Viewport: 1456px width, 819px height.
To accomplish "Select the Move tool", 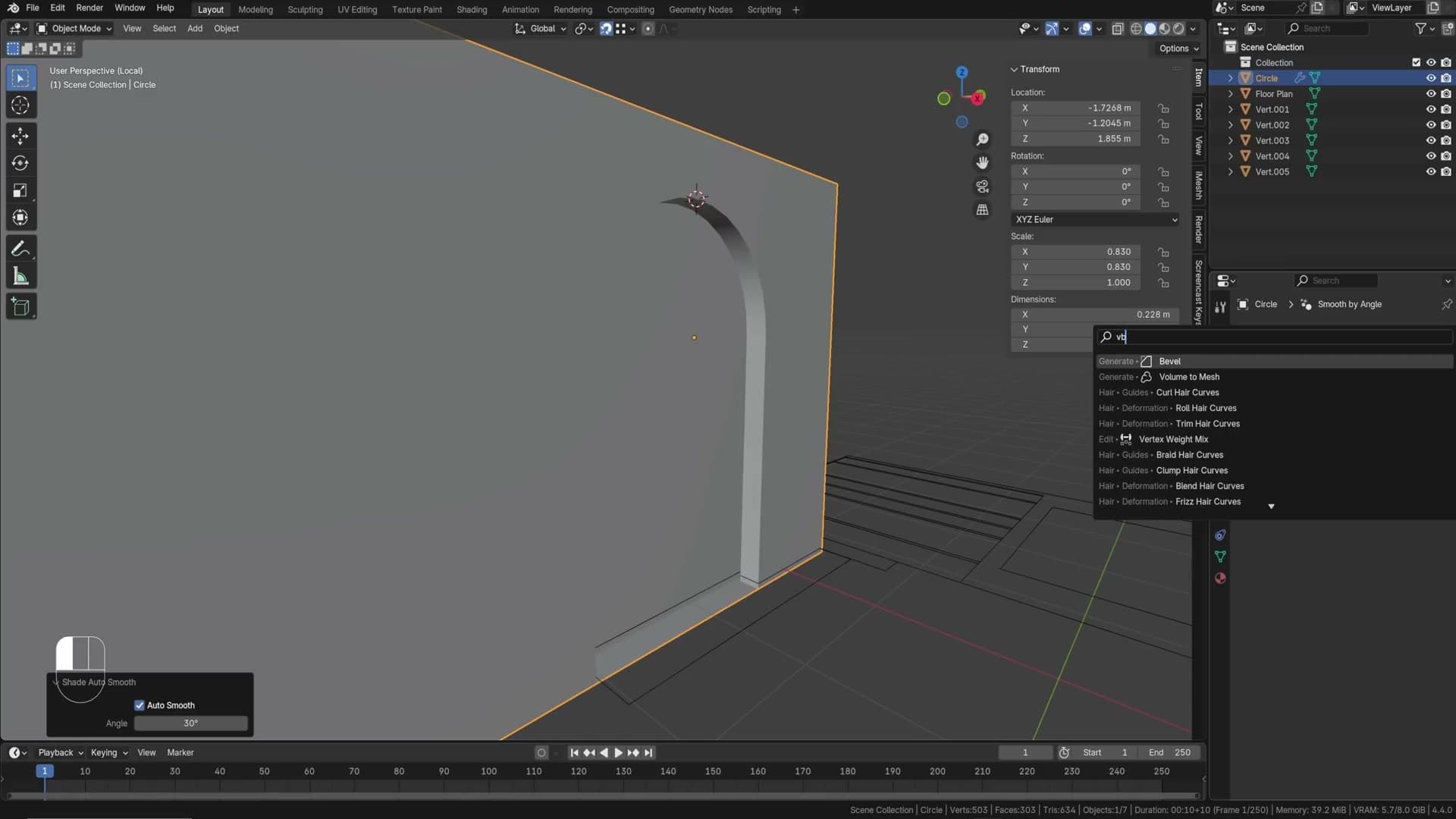I will (x=20, y=136).
